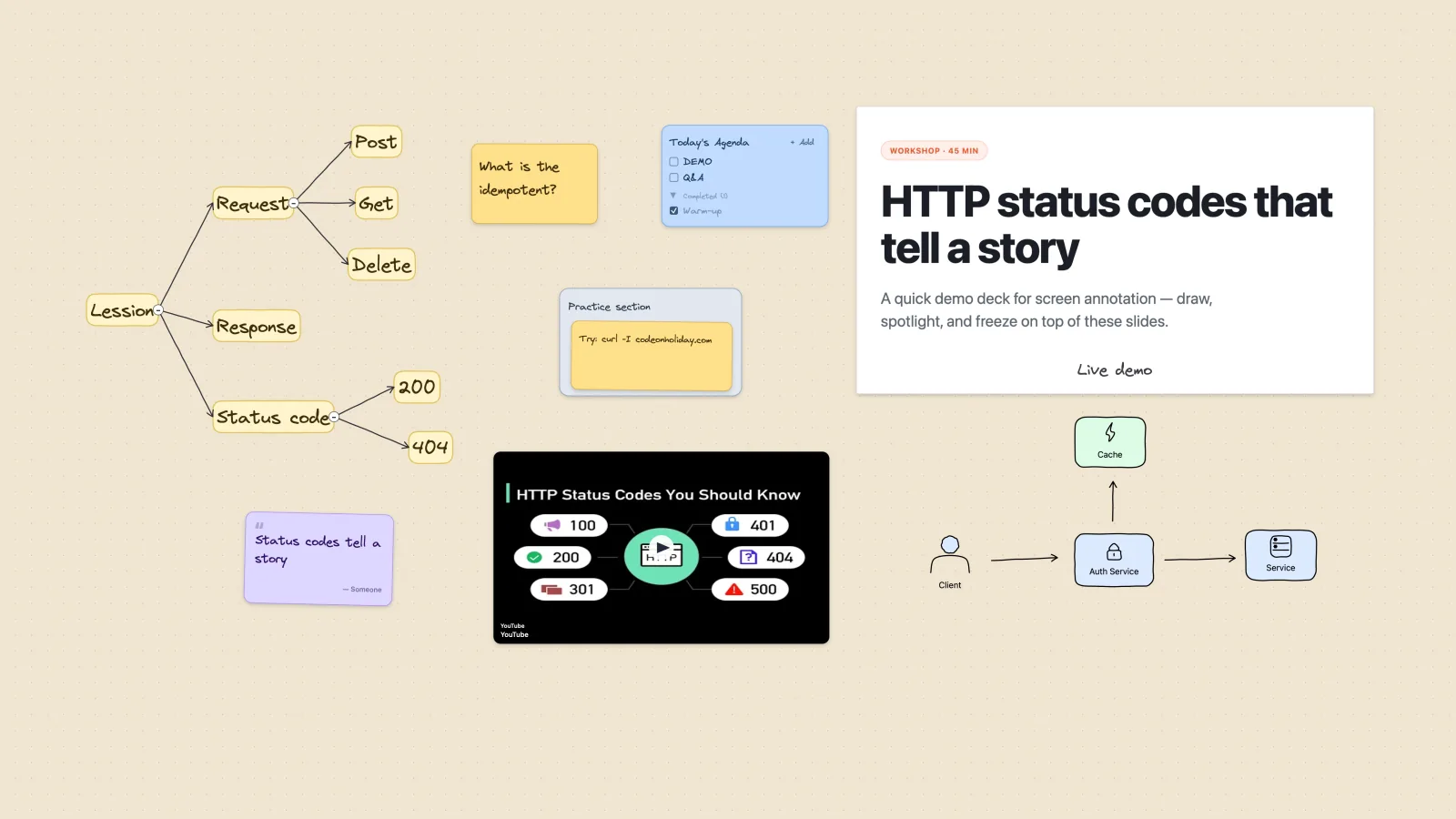Viewport: 1456px width, 819px height.
Task: Select the Response mind map node
Action: point(257,327)
